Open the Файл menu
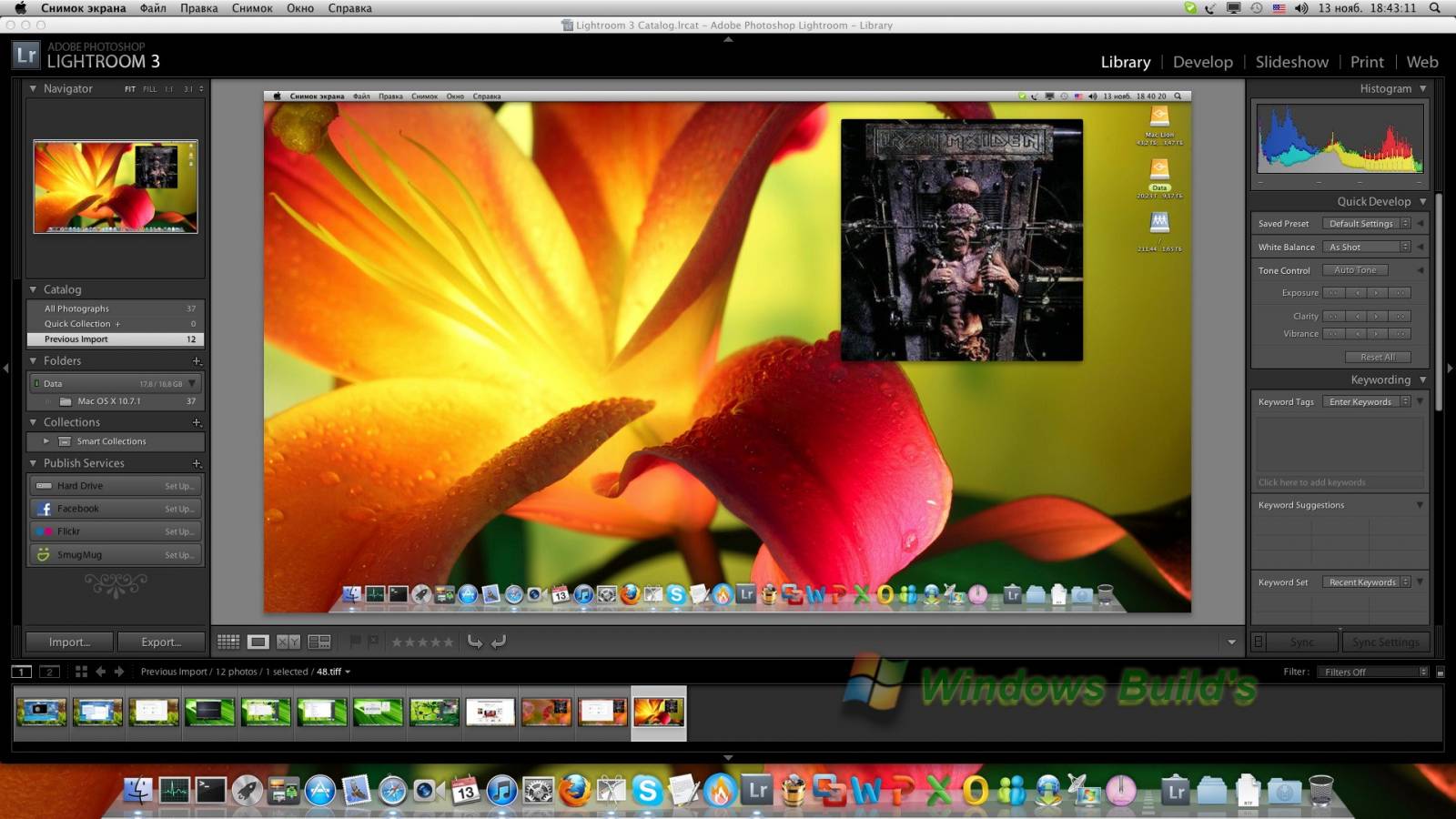Screen dimensions: 1456x819 point(153,8)
